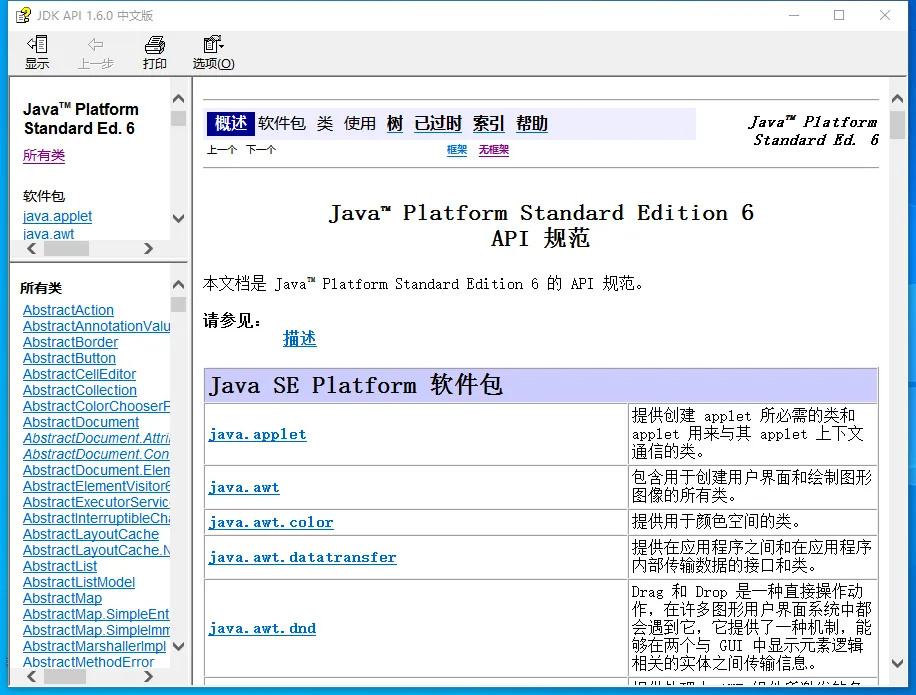Click the 无框架 no-frames link
The width and height of the screenshot is (916, 695).
click(x=494, y=150)
